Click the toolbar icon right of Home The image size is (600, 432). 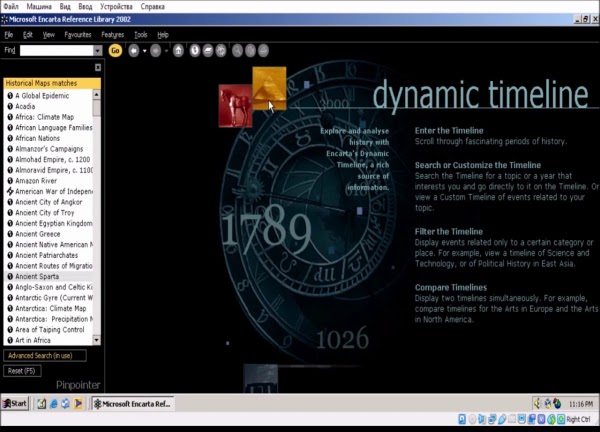195,51
